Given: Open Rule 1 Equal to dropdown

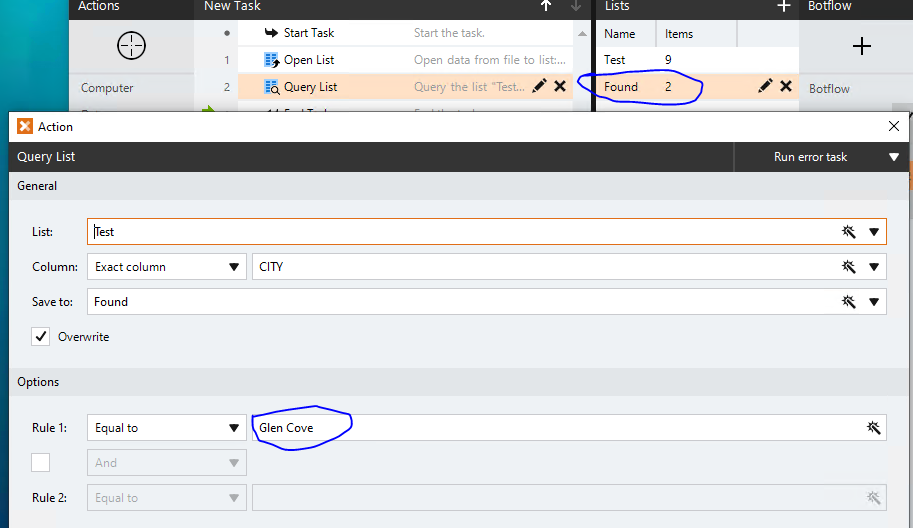Looking at the screenshot, I should (167, 428).
